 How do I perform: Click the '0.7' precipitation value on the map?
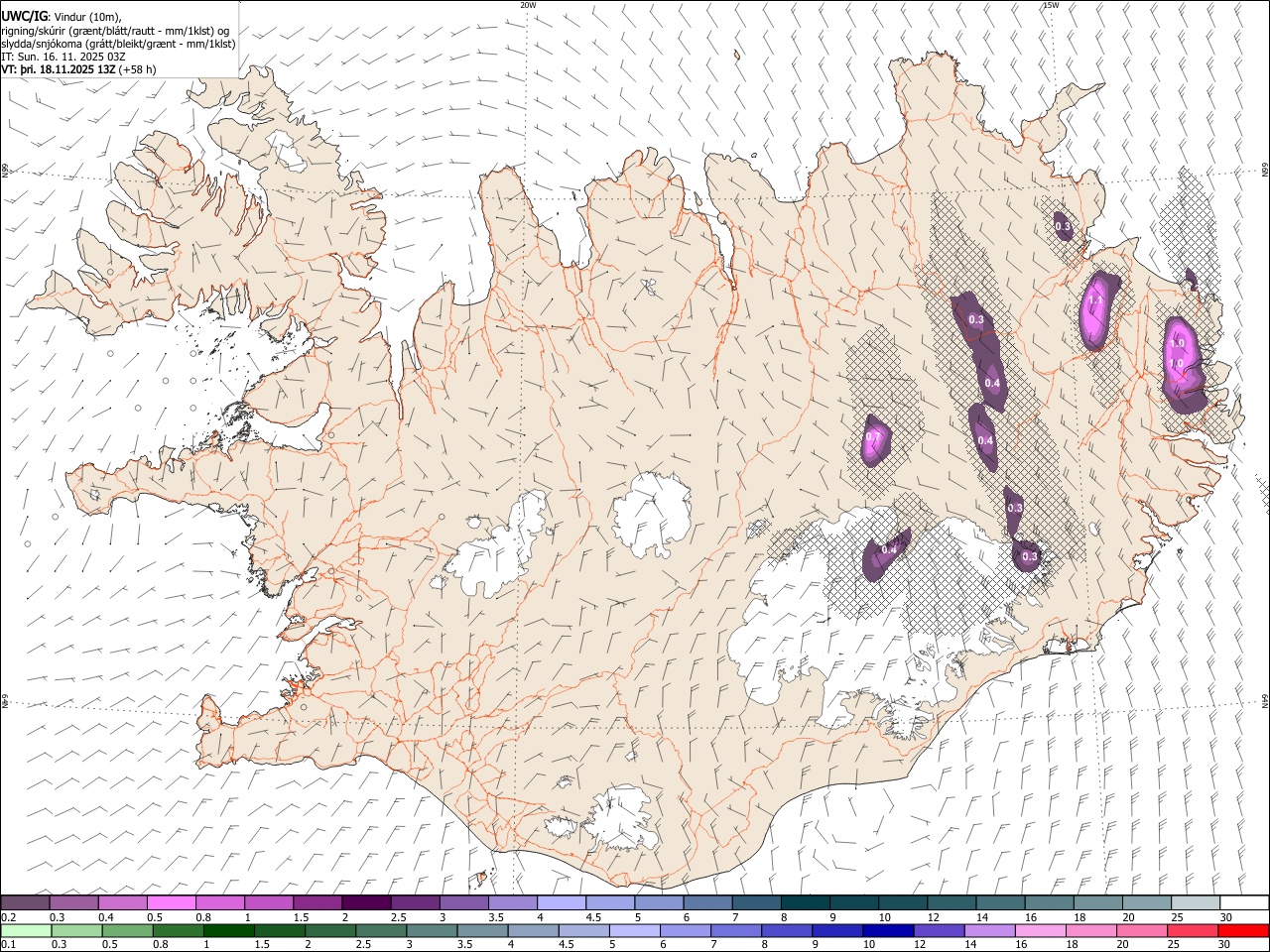[x=873, y=436]
